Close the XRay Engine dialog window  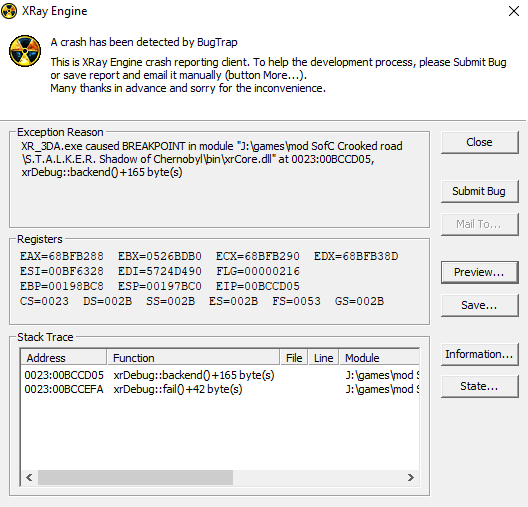point(514,11)
